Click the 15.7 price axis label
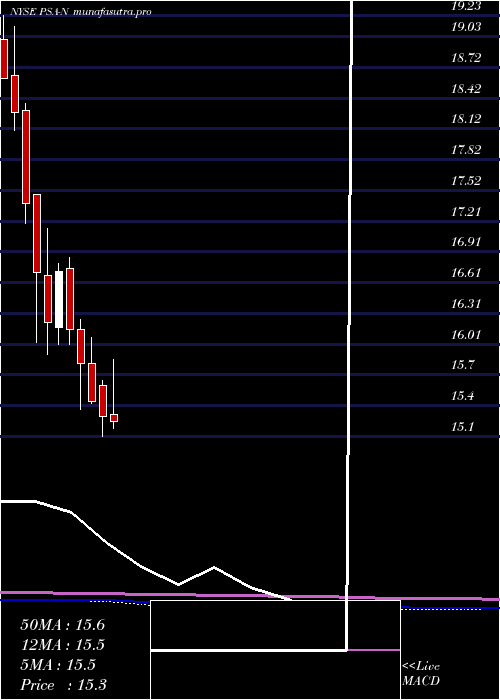This screenshot has height=700, width=500. click(462, 365)
